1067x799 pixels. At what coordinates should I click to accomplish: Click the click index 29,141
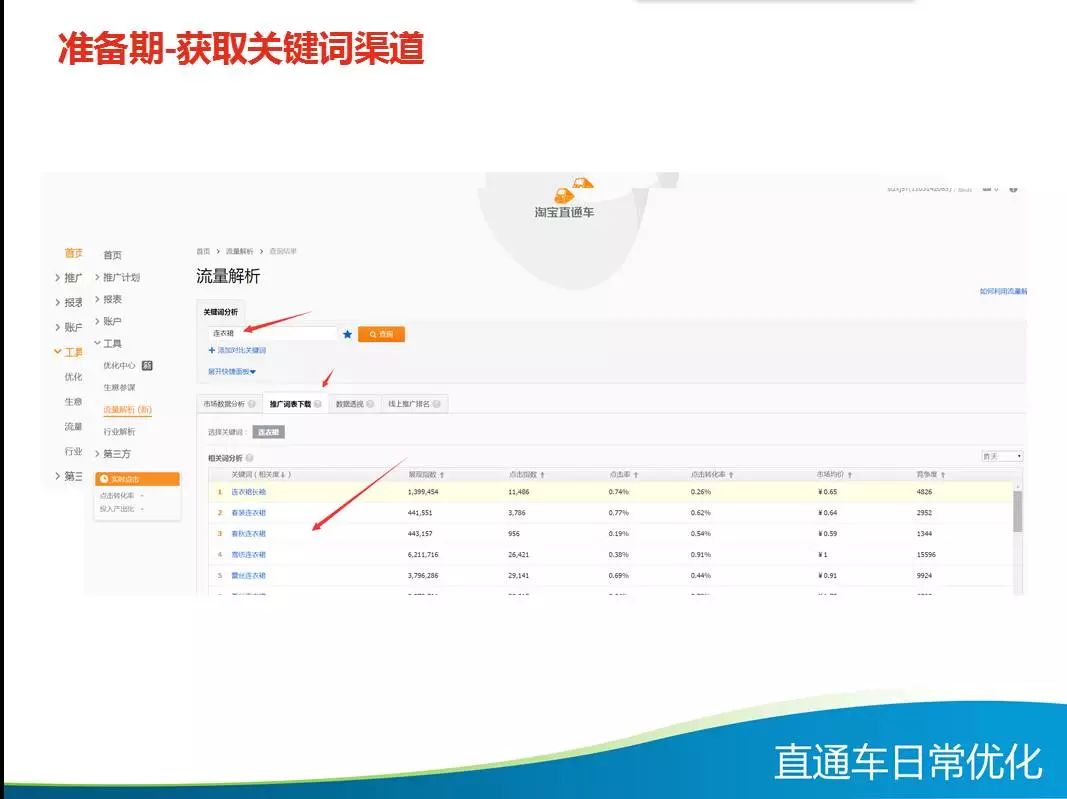click(519, 576)
